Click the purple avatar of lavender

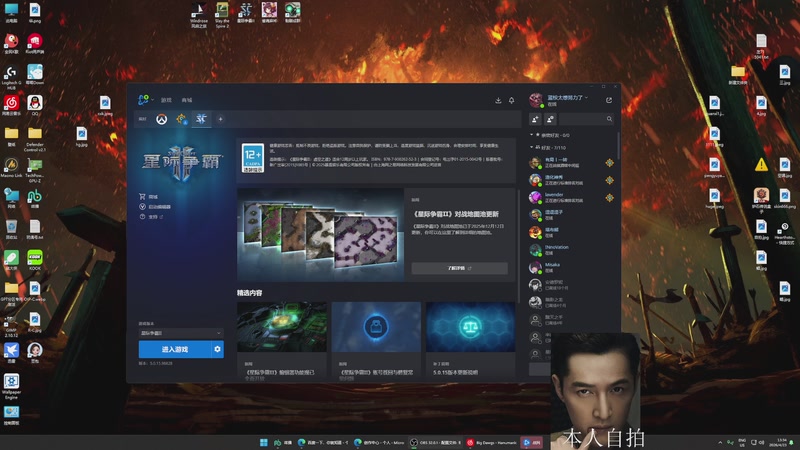coord(535,197)
